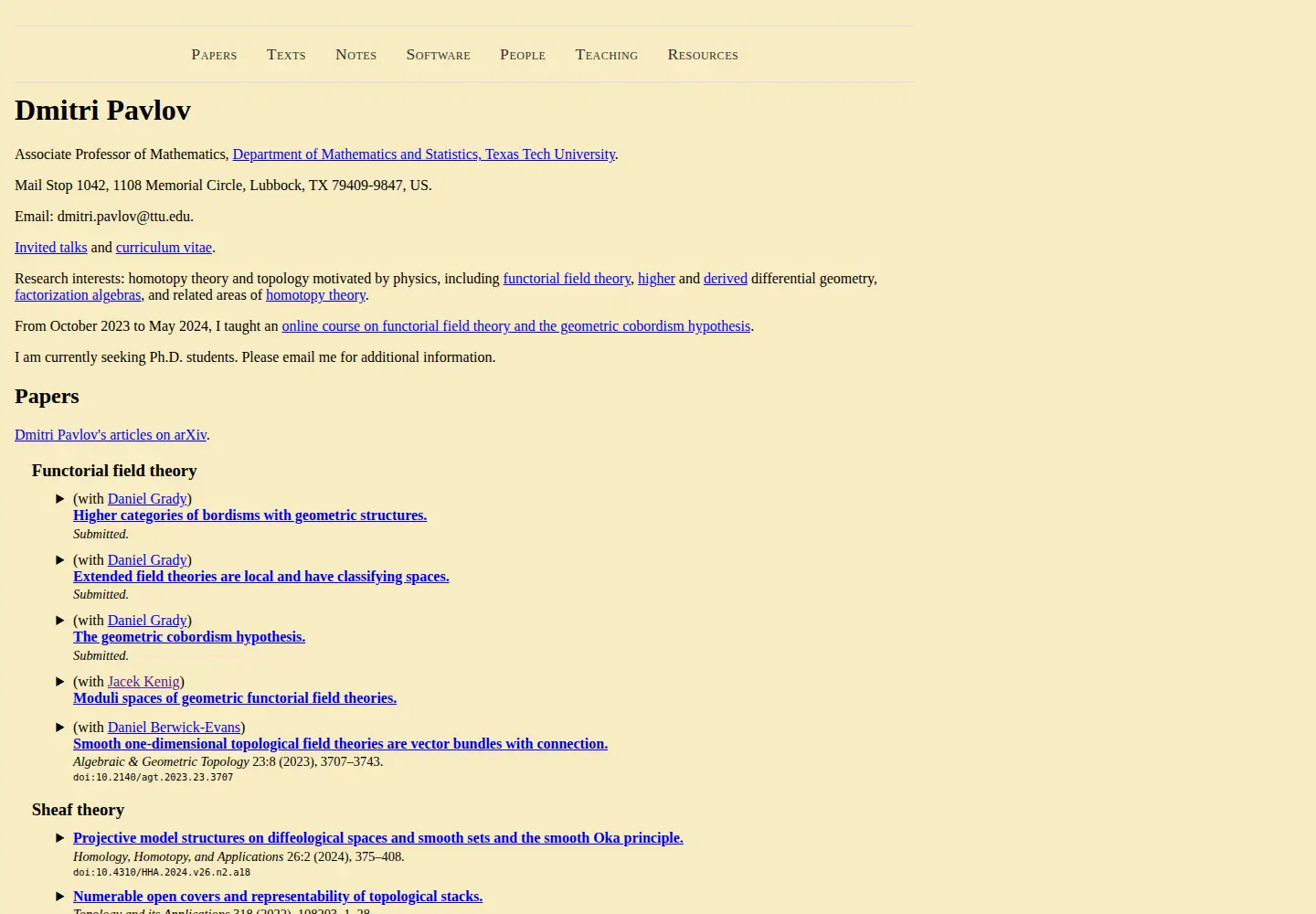Open Numerable open covers and representability paper
1316x914 pixels.
[278, 897]
